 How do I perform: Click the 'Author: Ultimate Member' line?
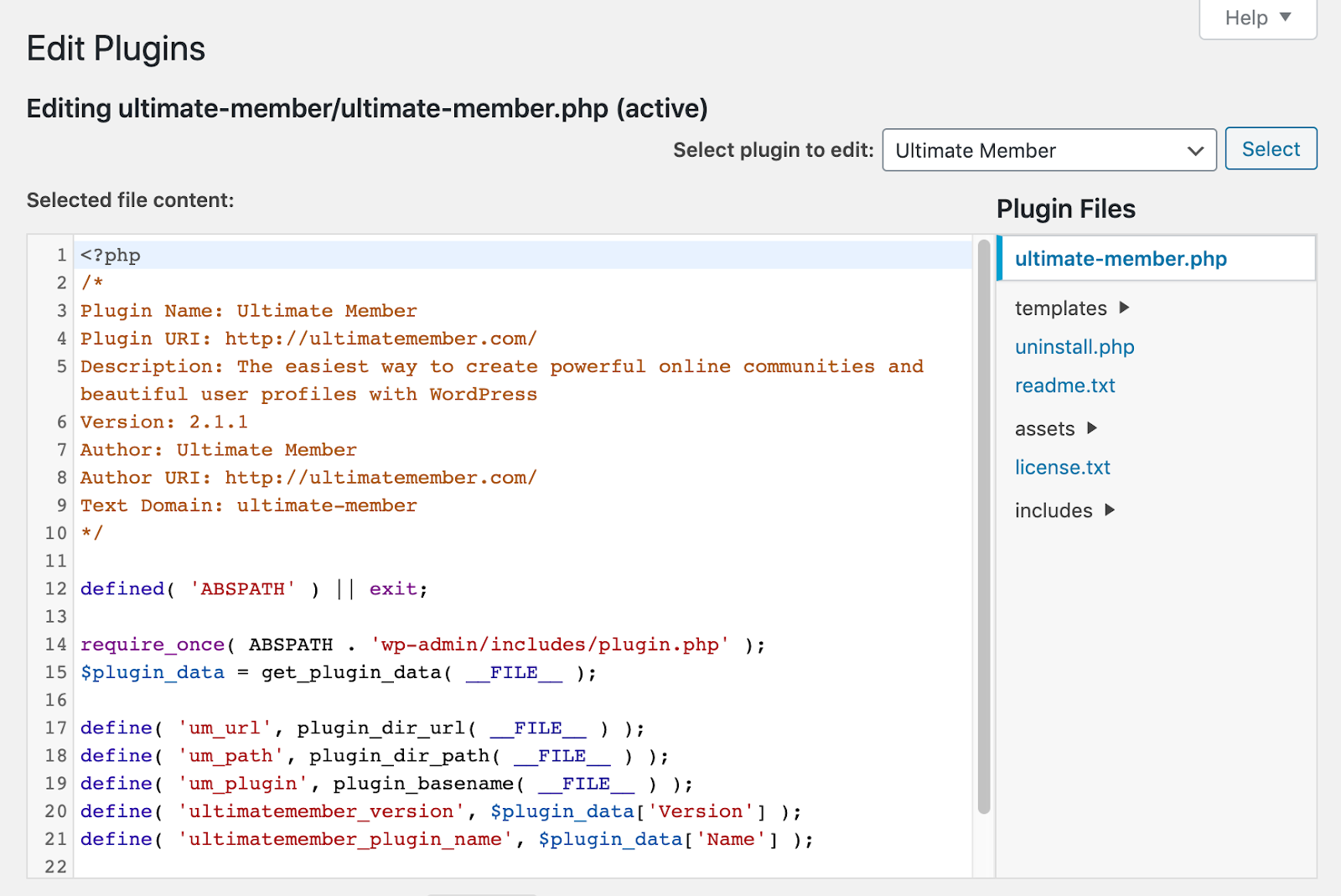pyautogui.click(x=218, y=450)
